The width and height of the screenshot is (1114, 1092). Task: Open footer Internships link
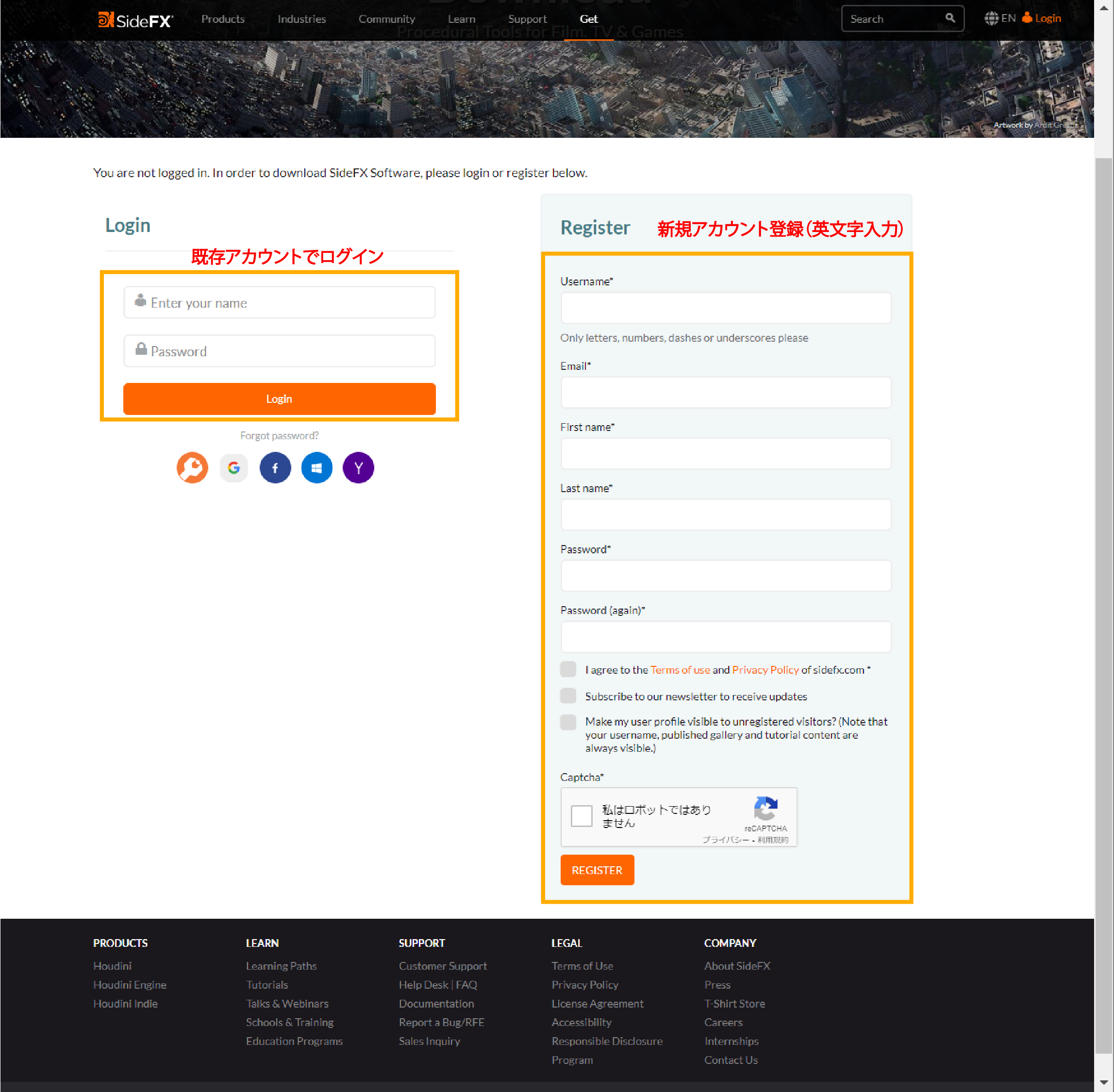pyautogui.click(x=732, y=1041)
